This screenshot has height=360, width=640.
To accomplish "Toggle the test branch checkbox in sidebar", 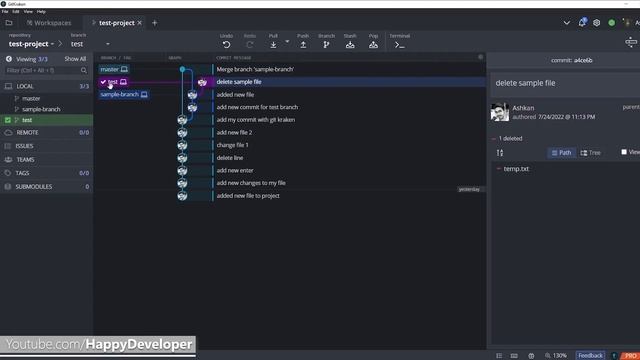I will click(8, 120).
